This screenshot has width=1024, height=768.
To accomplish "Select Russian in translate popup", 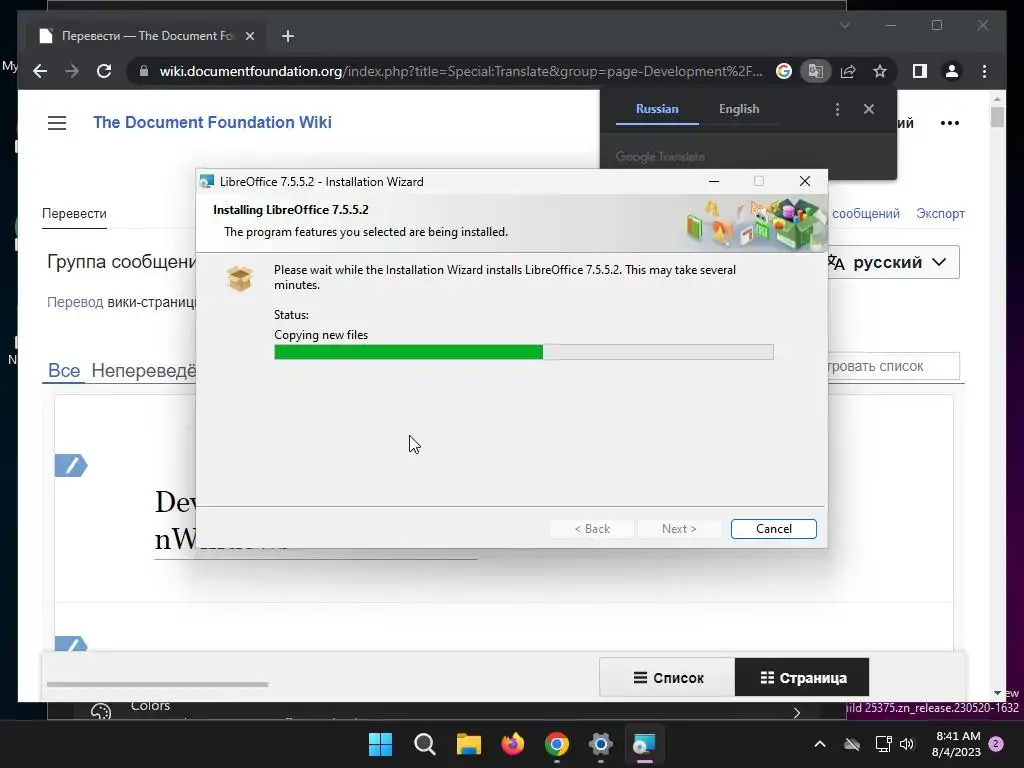I will (657, 109).
